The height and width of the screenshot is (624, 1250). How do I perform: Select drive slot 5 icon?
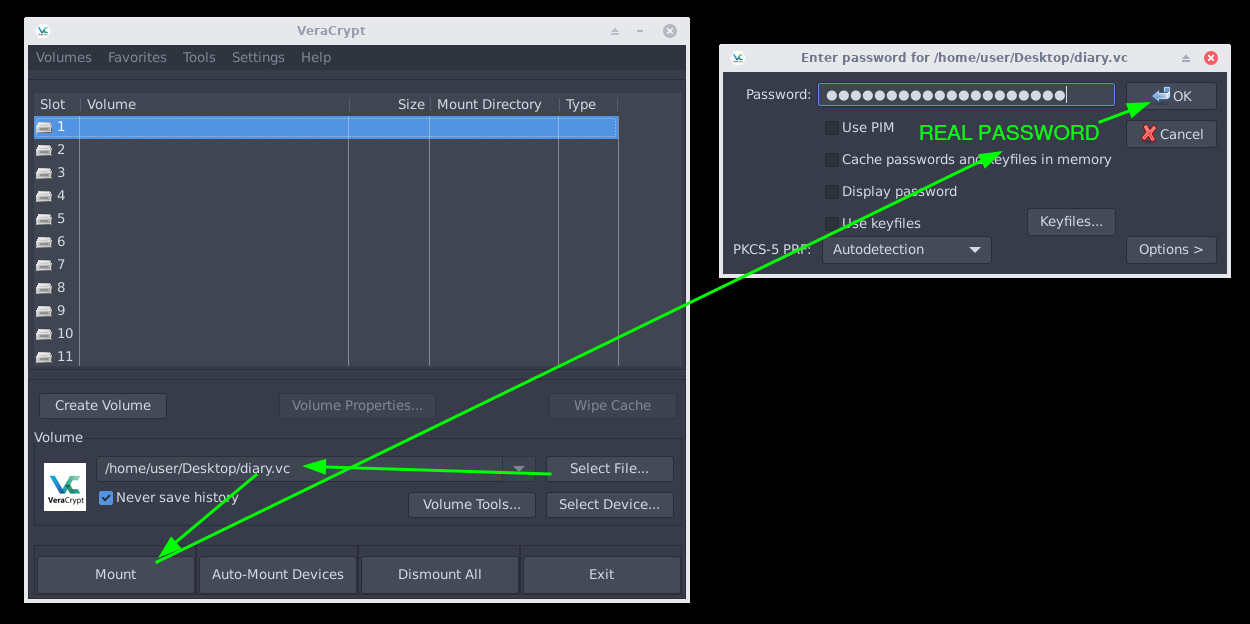point(44,219)
